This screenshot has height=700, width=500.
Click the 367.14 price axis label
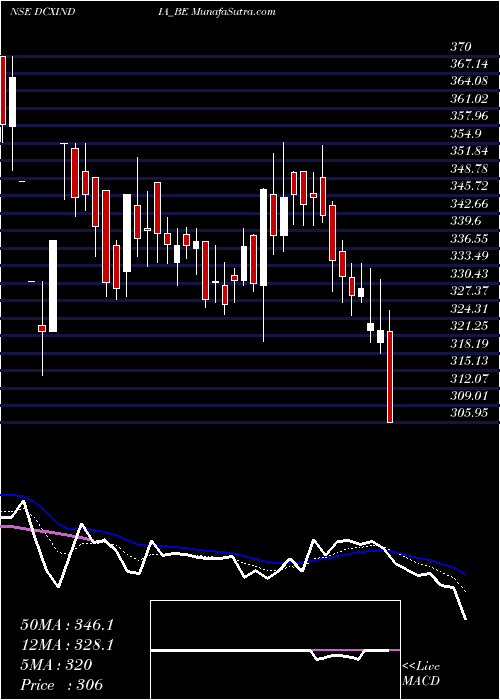coord(468,64)
